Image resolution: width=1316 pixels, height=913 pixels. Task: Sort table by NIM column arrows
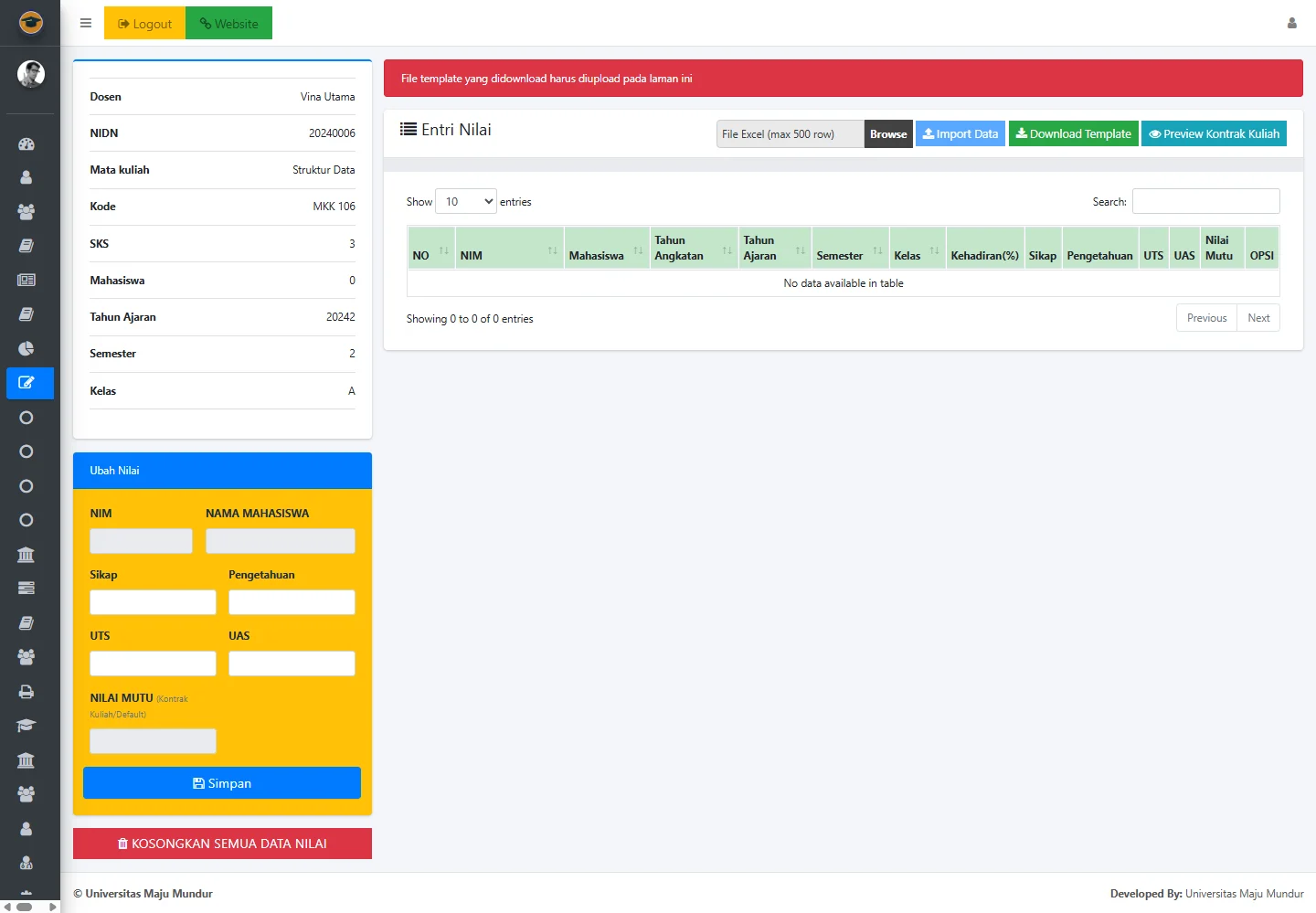552,250
